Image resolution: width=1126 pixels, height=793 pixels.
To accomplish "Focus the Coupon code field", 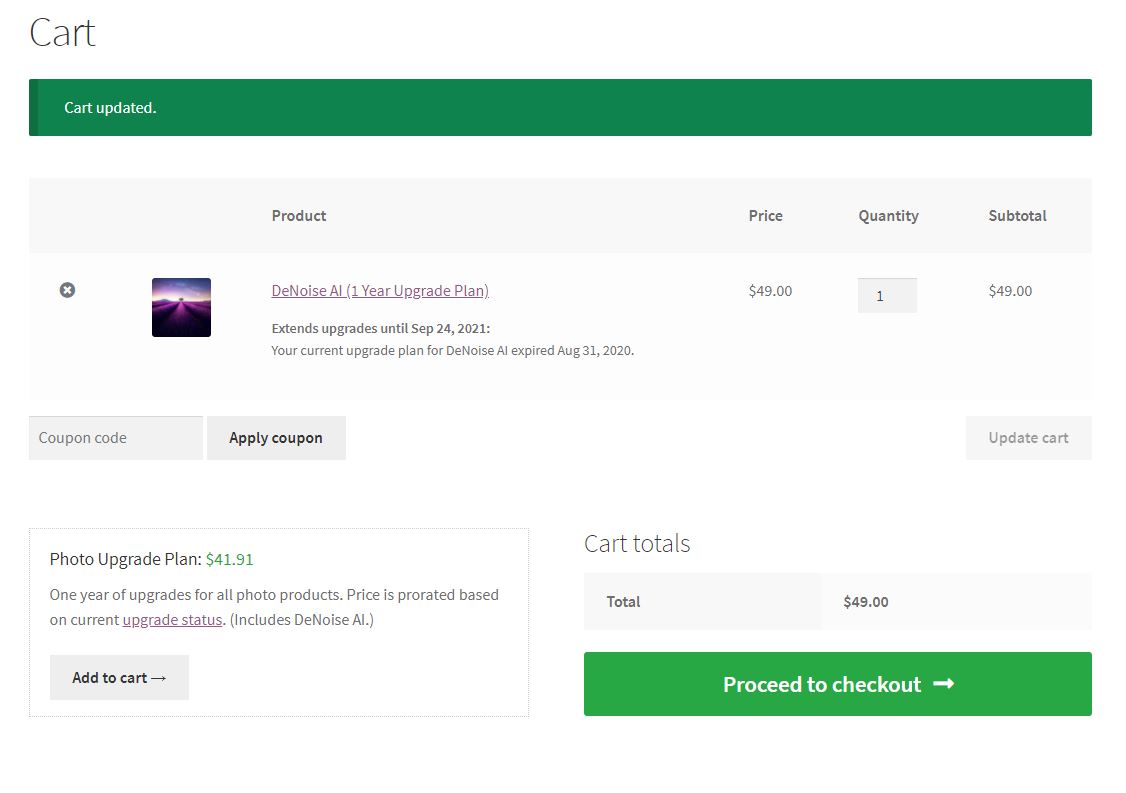I will click(x=116, y=438).
